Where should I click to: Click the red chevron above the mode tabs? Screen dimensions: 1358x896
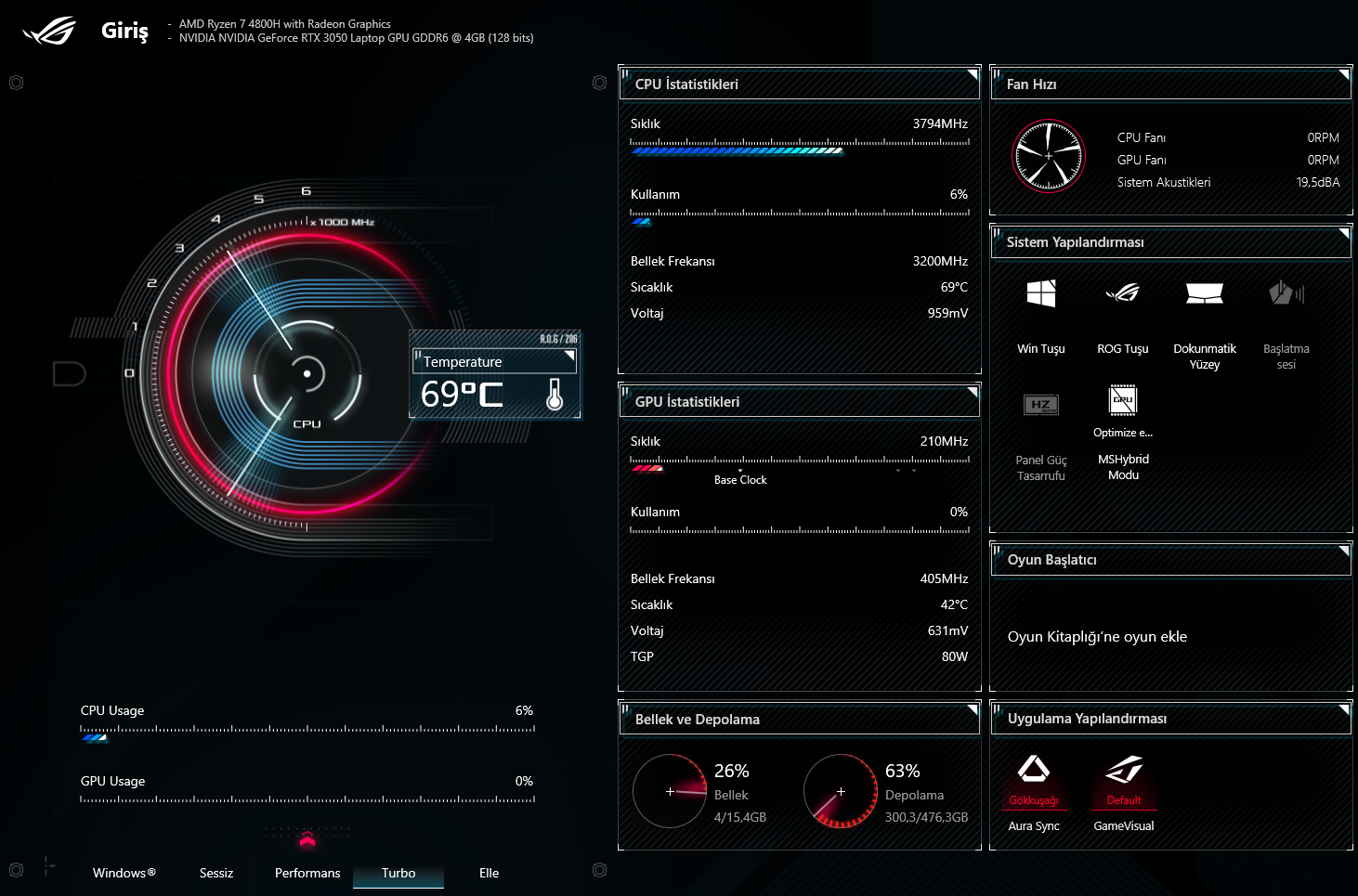[x=307, y=840]
